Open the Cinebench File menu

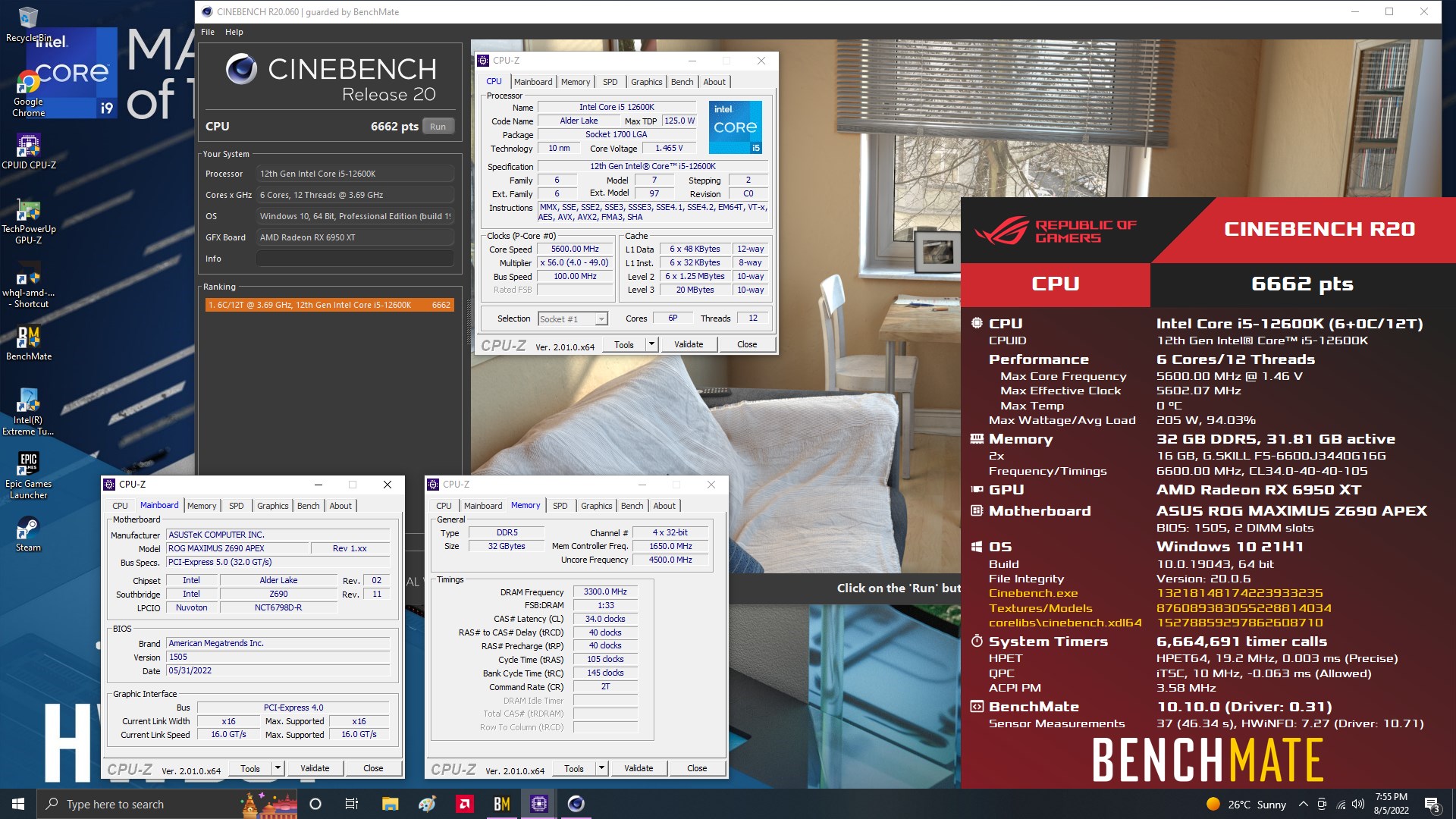[208, 32]
